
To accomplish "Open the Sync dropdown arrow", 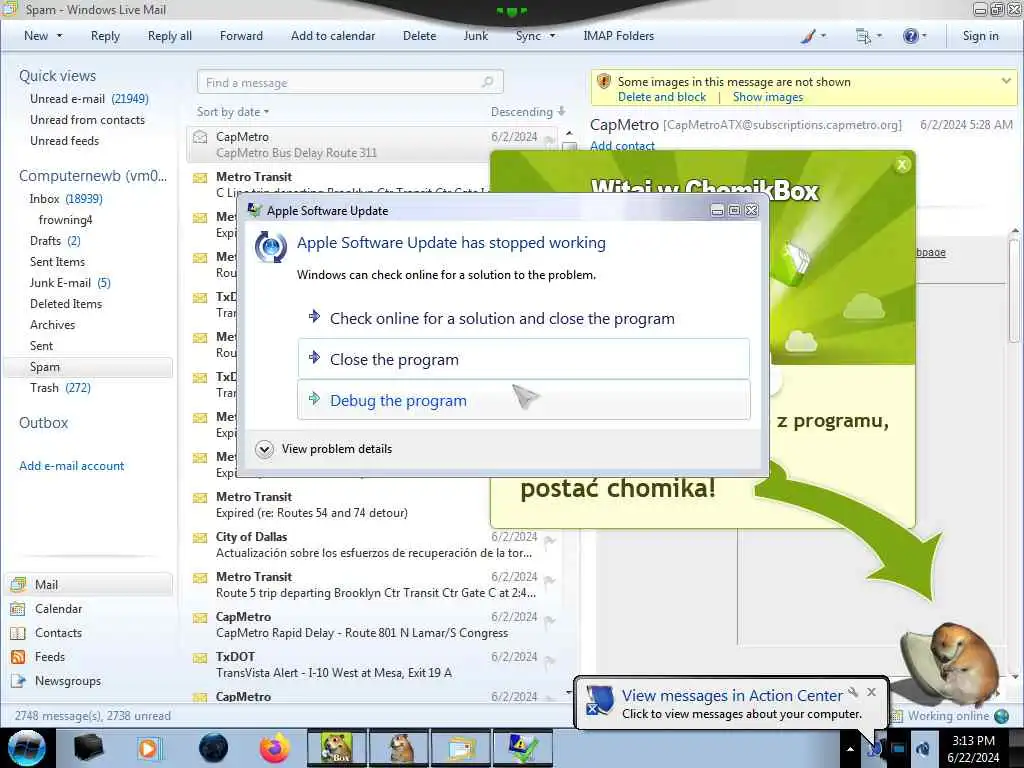I will point(552,36).
